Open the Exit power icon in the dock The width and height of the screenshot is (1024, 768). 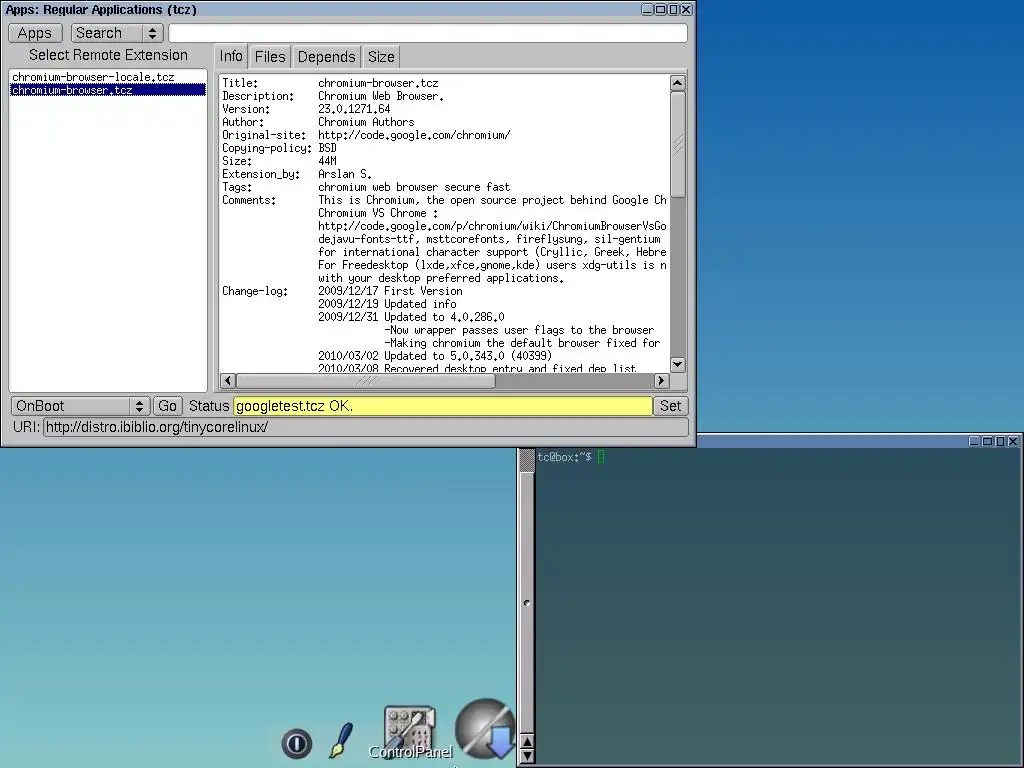[296, 743]
